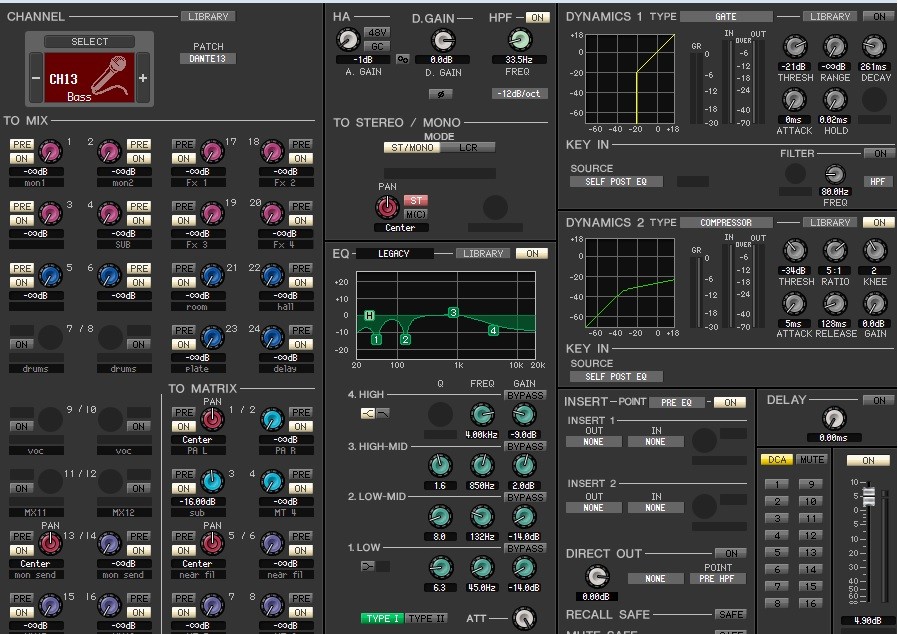Toggle PRE for mix send 1

pos(22,144)
